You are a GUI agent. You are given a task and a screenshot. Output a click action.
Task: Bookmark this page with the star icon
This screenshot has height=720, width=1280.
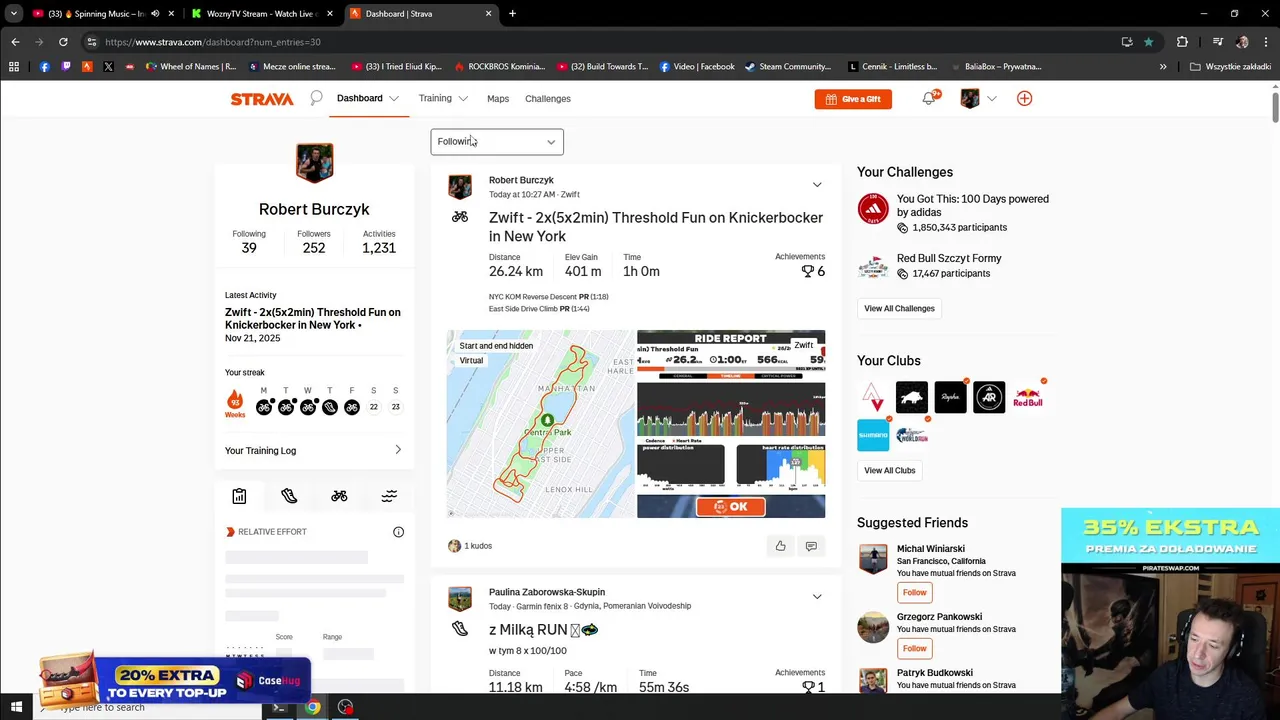1149,42
